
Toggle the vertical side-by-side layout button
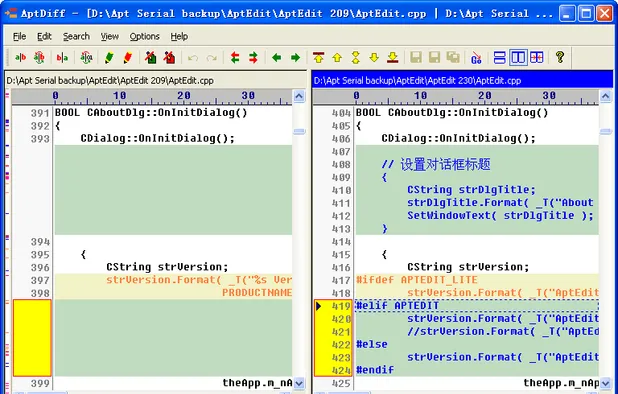point(518,58)
